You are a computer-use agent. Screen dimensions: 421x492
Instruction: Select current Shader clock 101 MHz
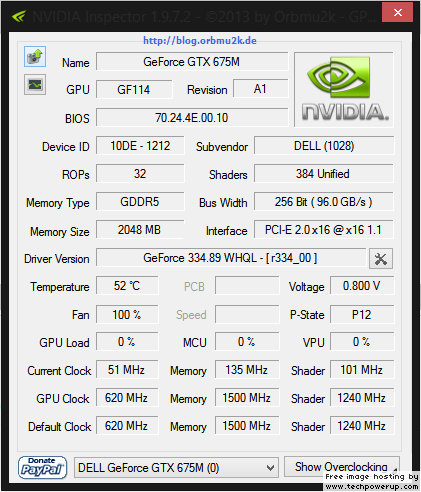(x=362, y=370)
